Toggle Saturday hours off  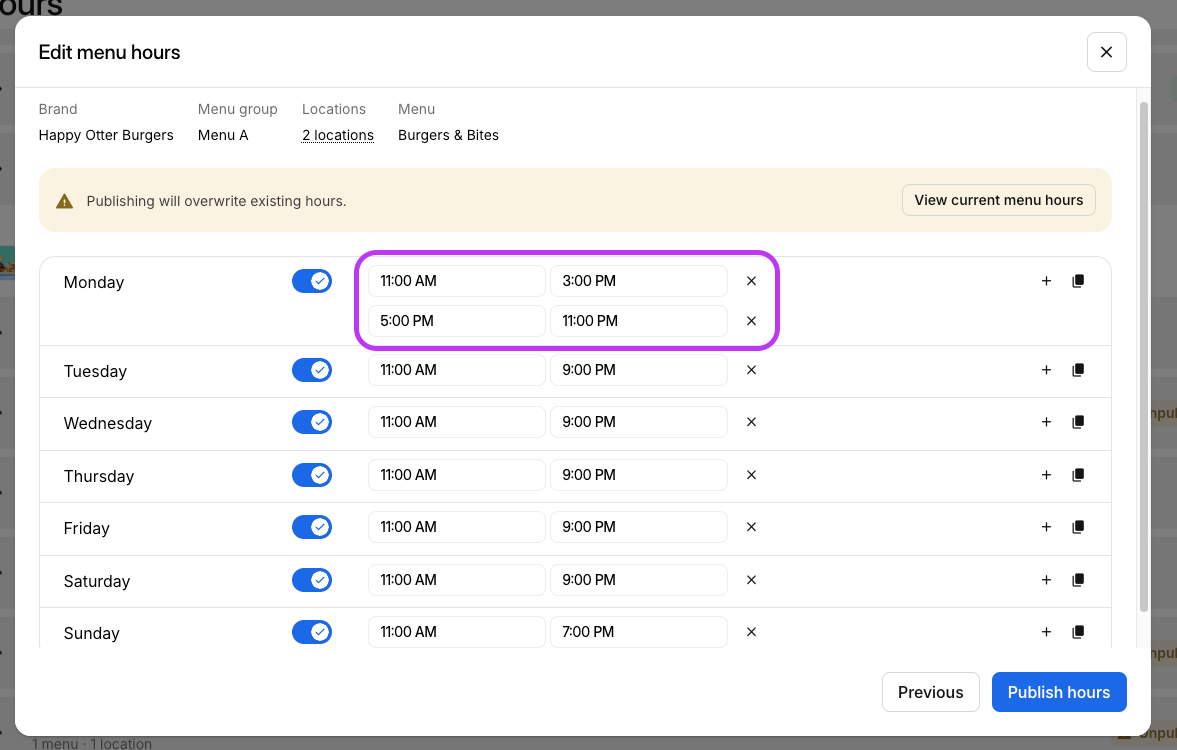pyautogui.click(x=312, y=580)
